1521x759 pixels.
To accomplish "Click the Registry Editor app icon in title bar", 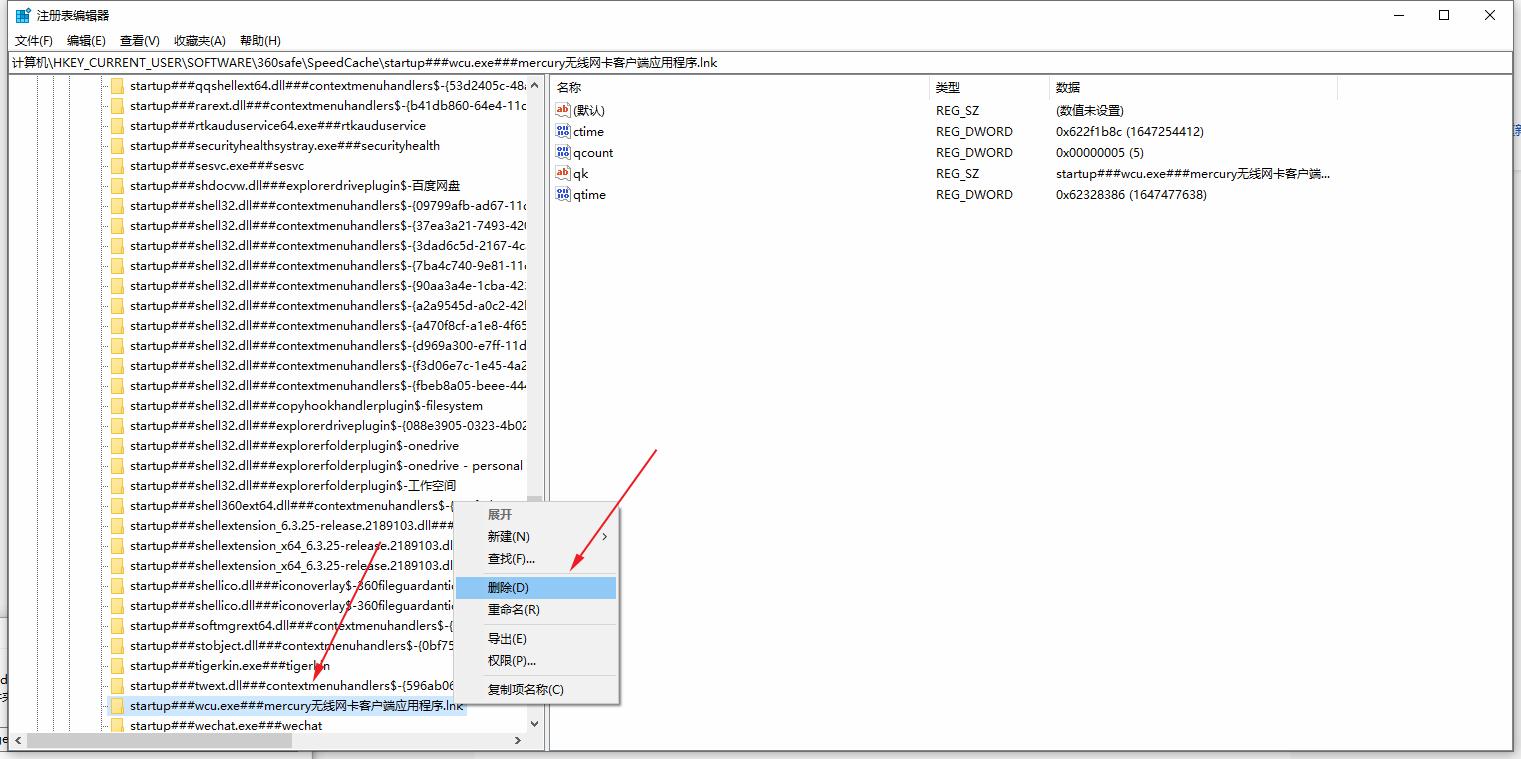I will pyautogui.click(x=22, y=15).
